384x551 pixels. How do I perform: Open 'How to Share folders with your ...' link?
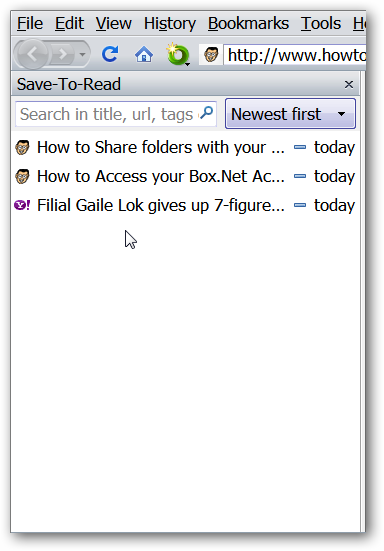point(161,147)
